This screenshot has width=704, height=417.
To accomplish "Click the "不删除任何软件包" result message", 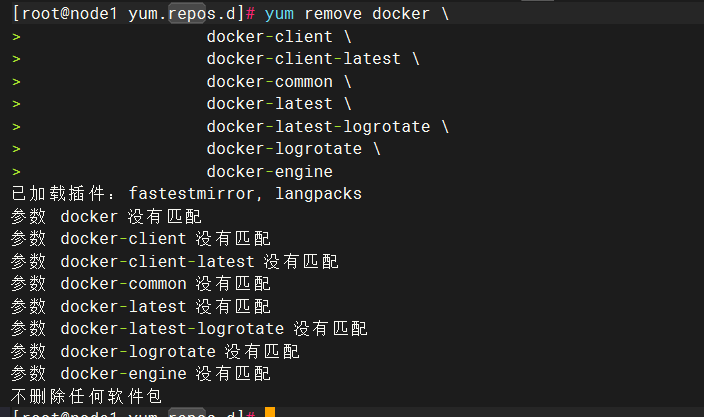I will tap(86, 396).
